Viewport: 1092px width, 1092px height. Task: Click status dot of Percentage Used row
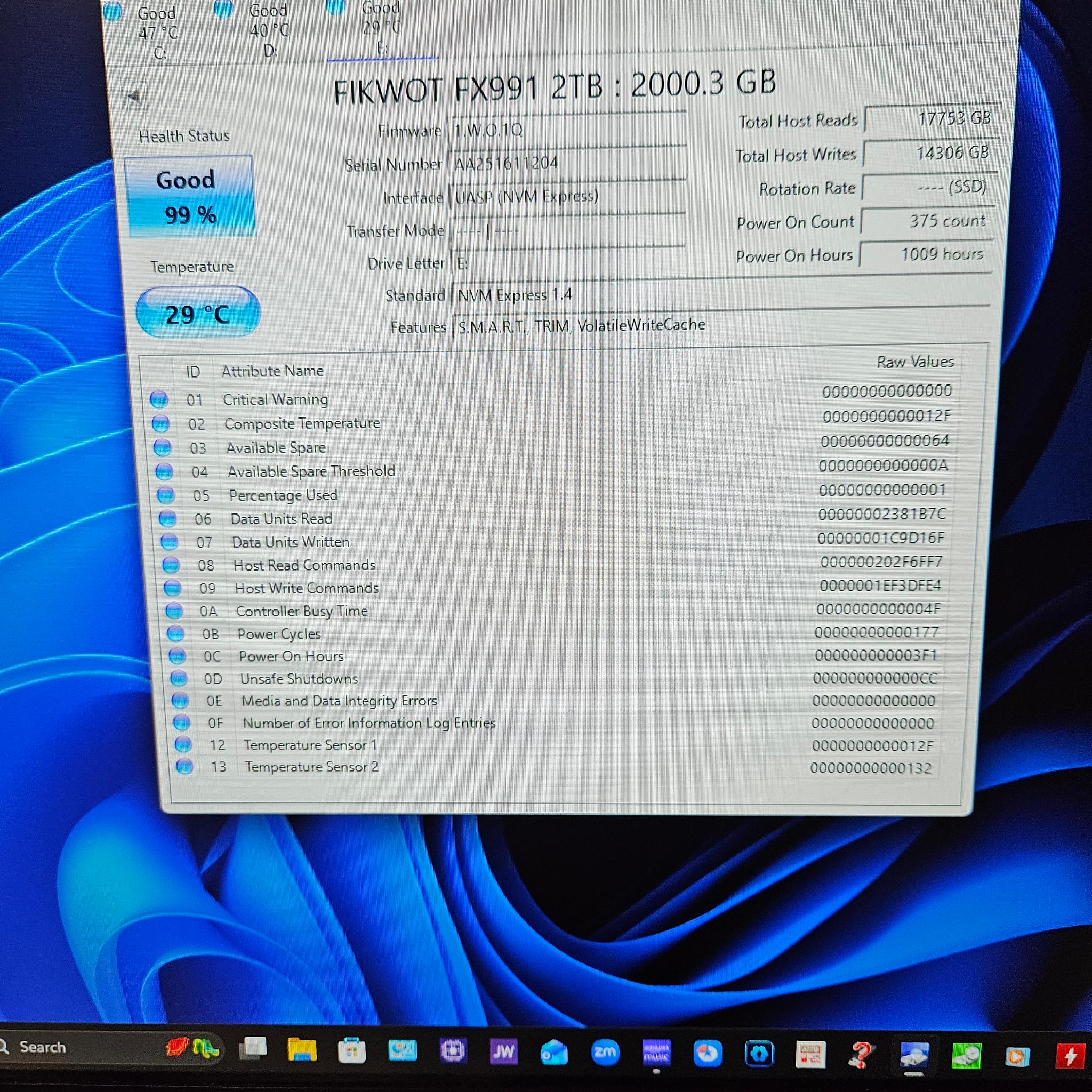(166, 495)
